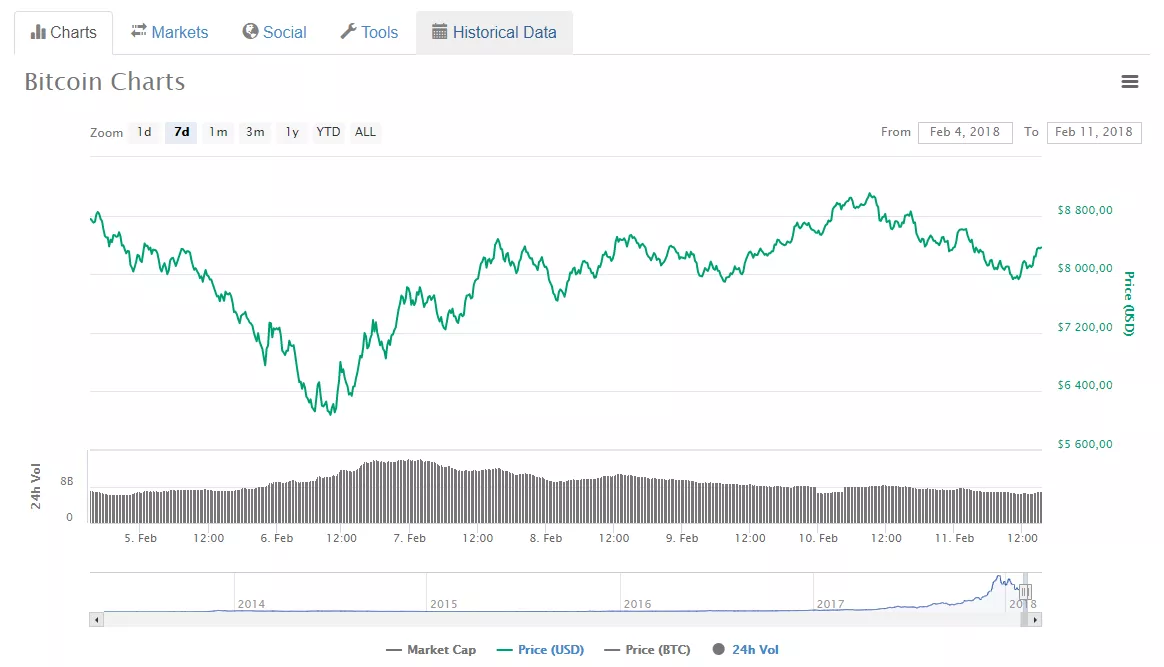Click the navigator range handle near 2018
This screenshot has width=1164, height=667.
click(x=1025, y=592)
